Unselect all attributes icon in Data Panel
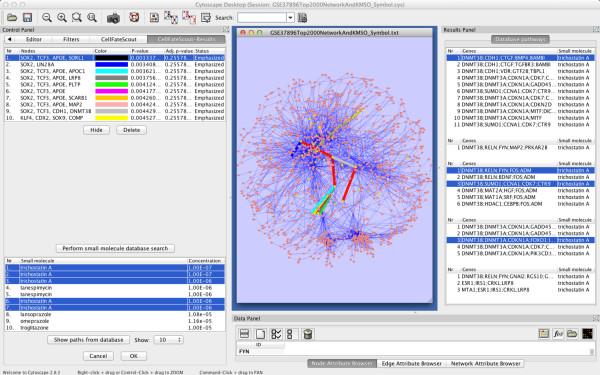Image resolution: width=600 pixels, height=375 pixels. click(290, 334)
